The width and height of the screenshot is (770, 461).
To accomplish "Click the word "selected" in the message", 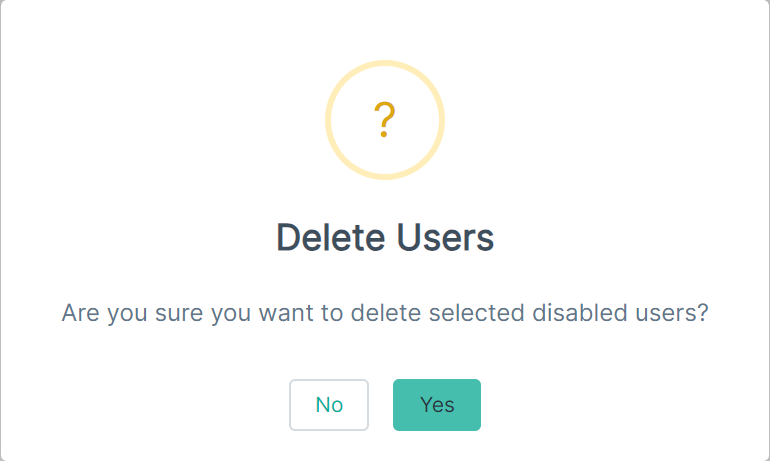I will (x=477, y=313).
